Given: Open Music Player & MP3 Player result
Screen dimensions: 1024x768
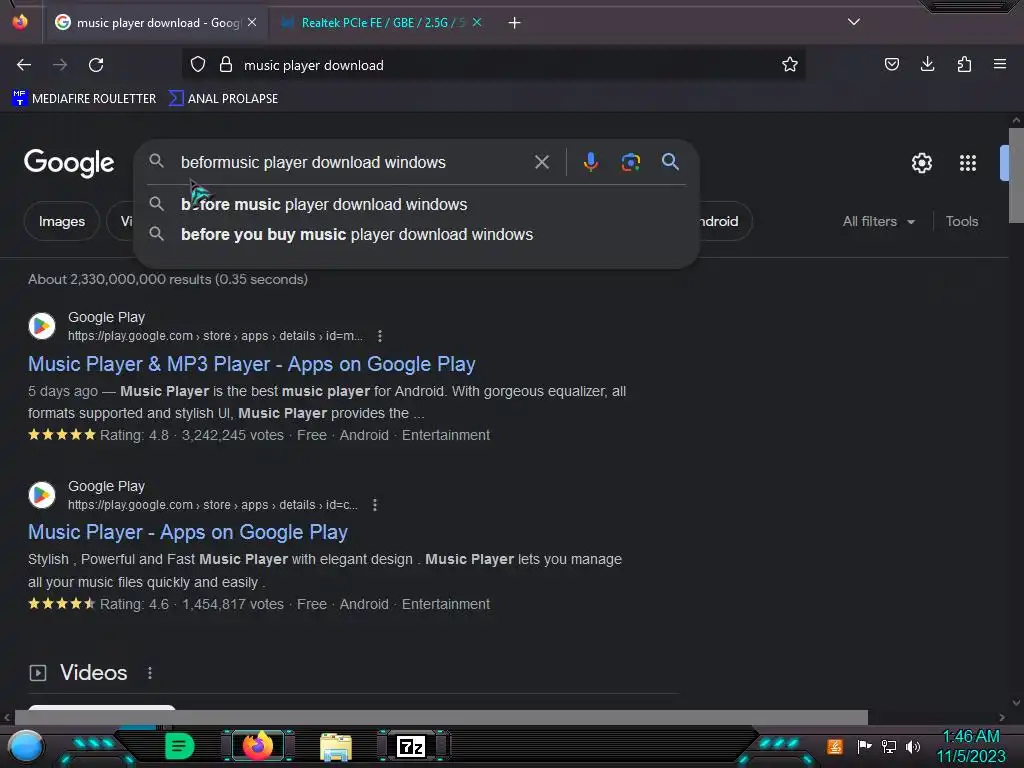Looking at the screenshot, I should [x=251, y=364].
